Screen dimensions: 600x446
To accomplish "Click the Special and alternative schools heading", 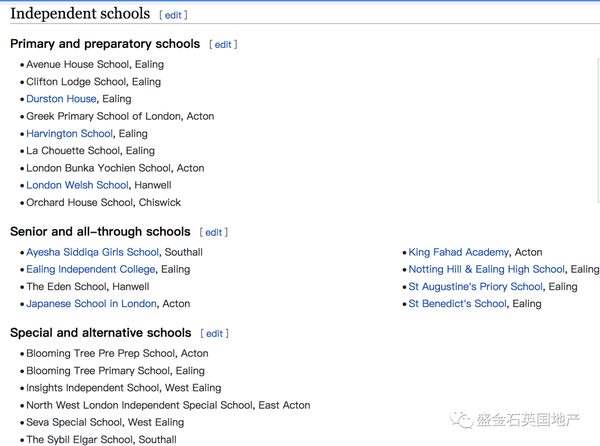I will (x=101, y=333).
